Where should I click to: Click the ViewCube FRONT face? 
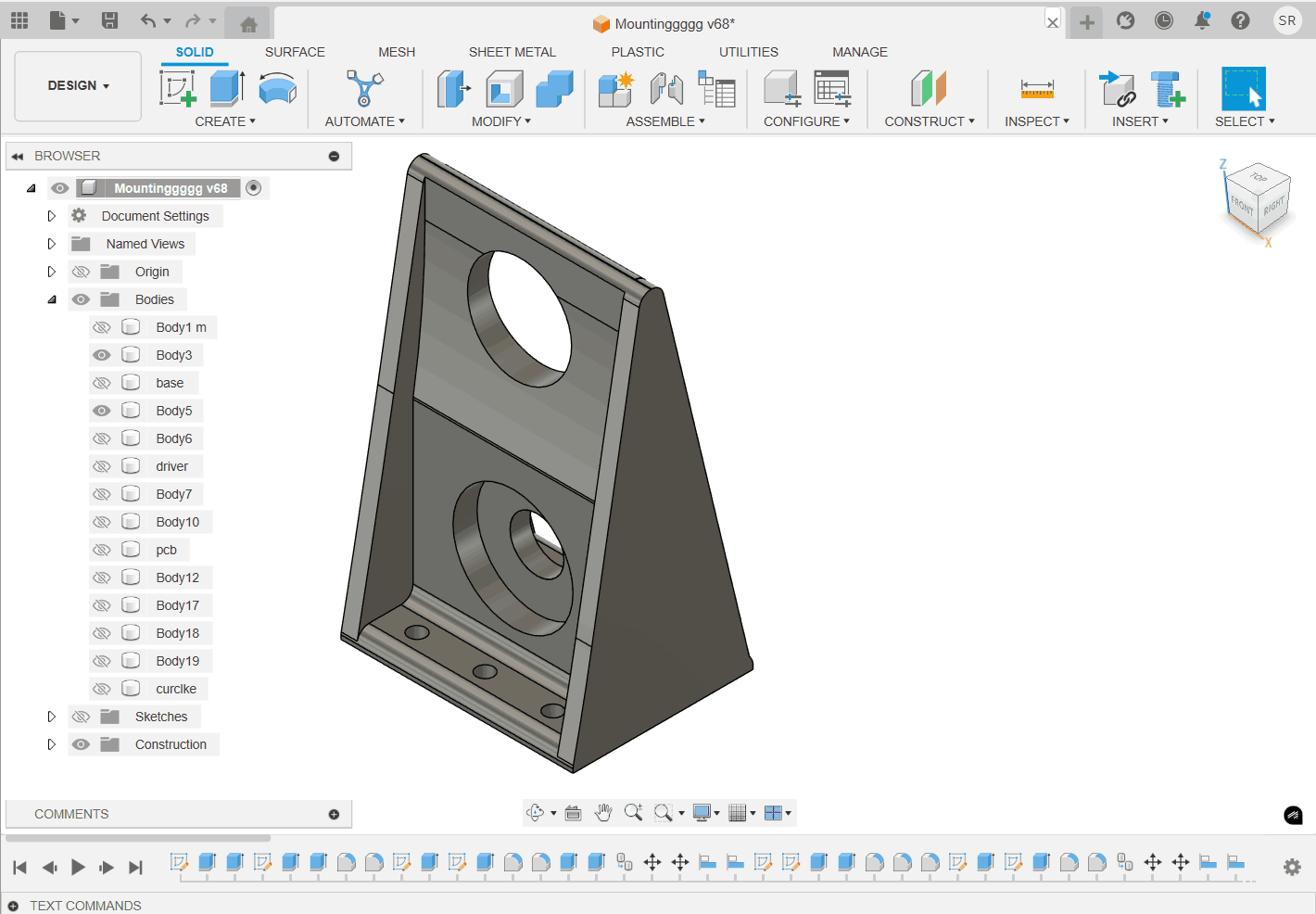[1242, 205]
